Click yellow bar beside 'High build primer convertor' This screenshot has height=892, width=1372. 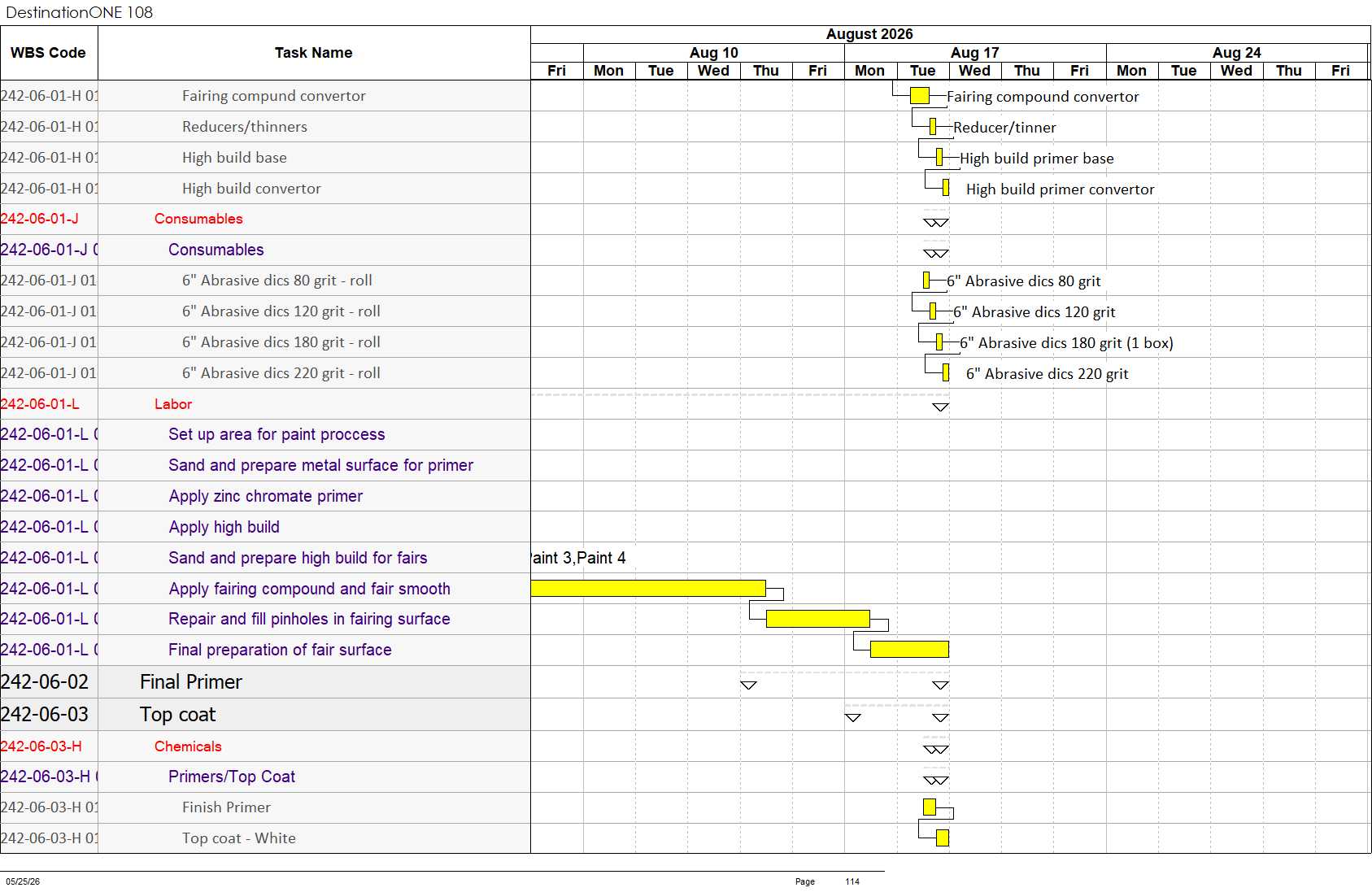click(x=946, y=189)
